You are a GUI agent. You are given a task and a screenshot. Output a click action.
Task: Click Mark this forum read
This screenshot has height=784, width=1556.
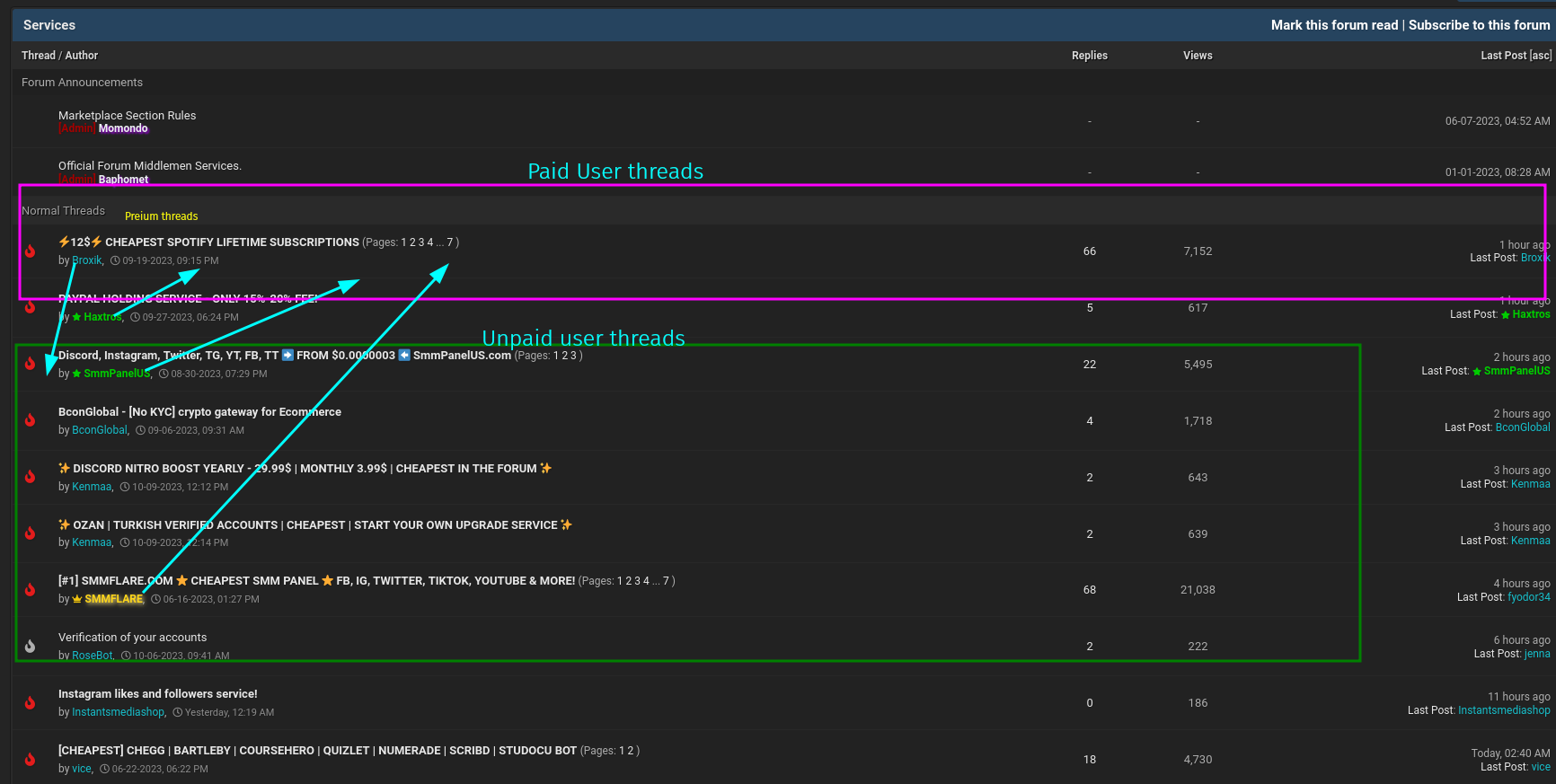click(x=1334, y=25)
